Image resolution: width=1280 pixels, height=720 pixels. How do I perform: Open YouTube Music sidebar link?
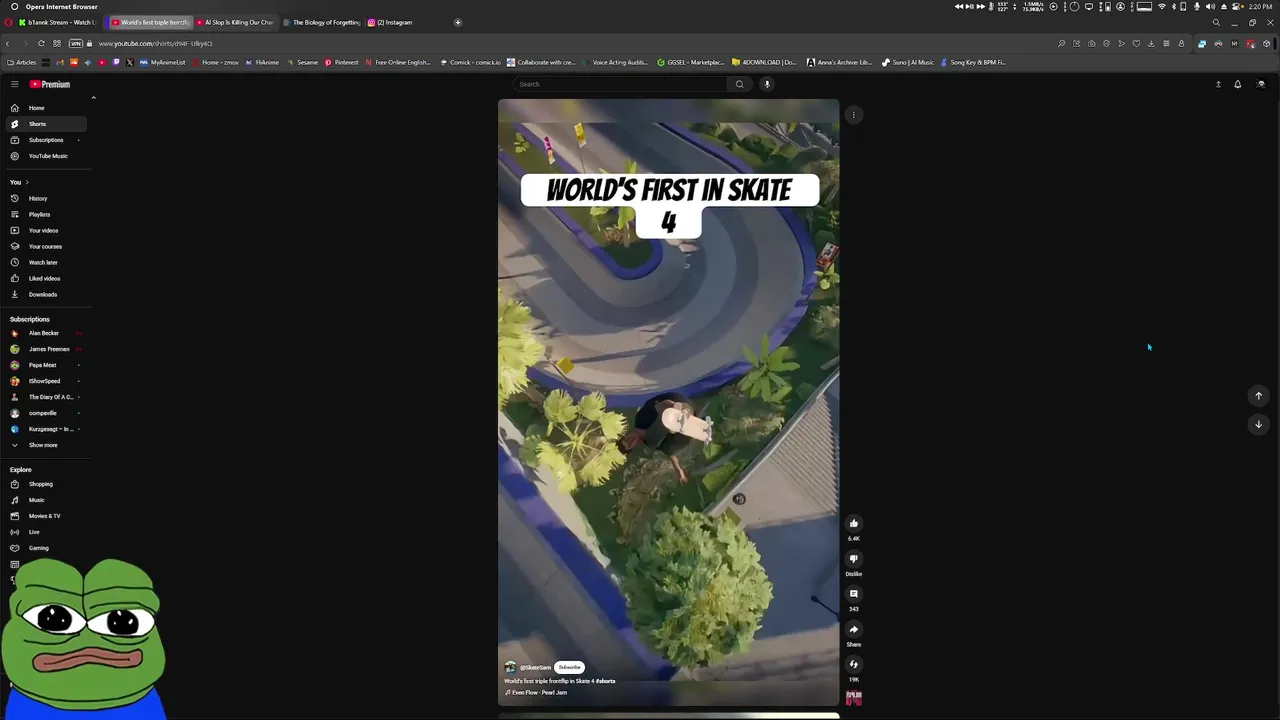(x=45, y=156)
